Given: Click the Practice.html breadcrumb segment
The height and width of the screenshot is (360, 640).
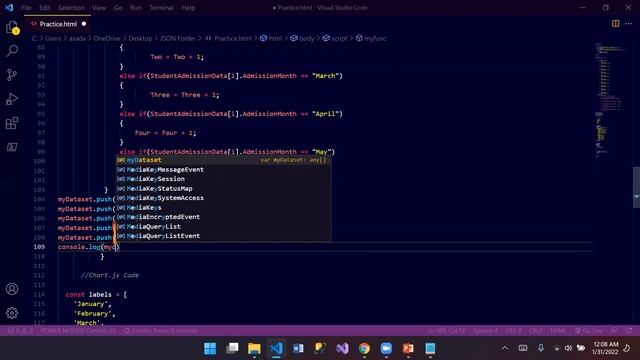Looking at the screenshot, I should click(x=233, y=38).
